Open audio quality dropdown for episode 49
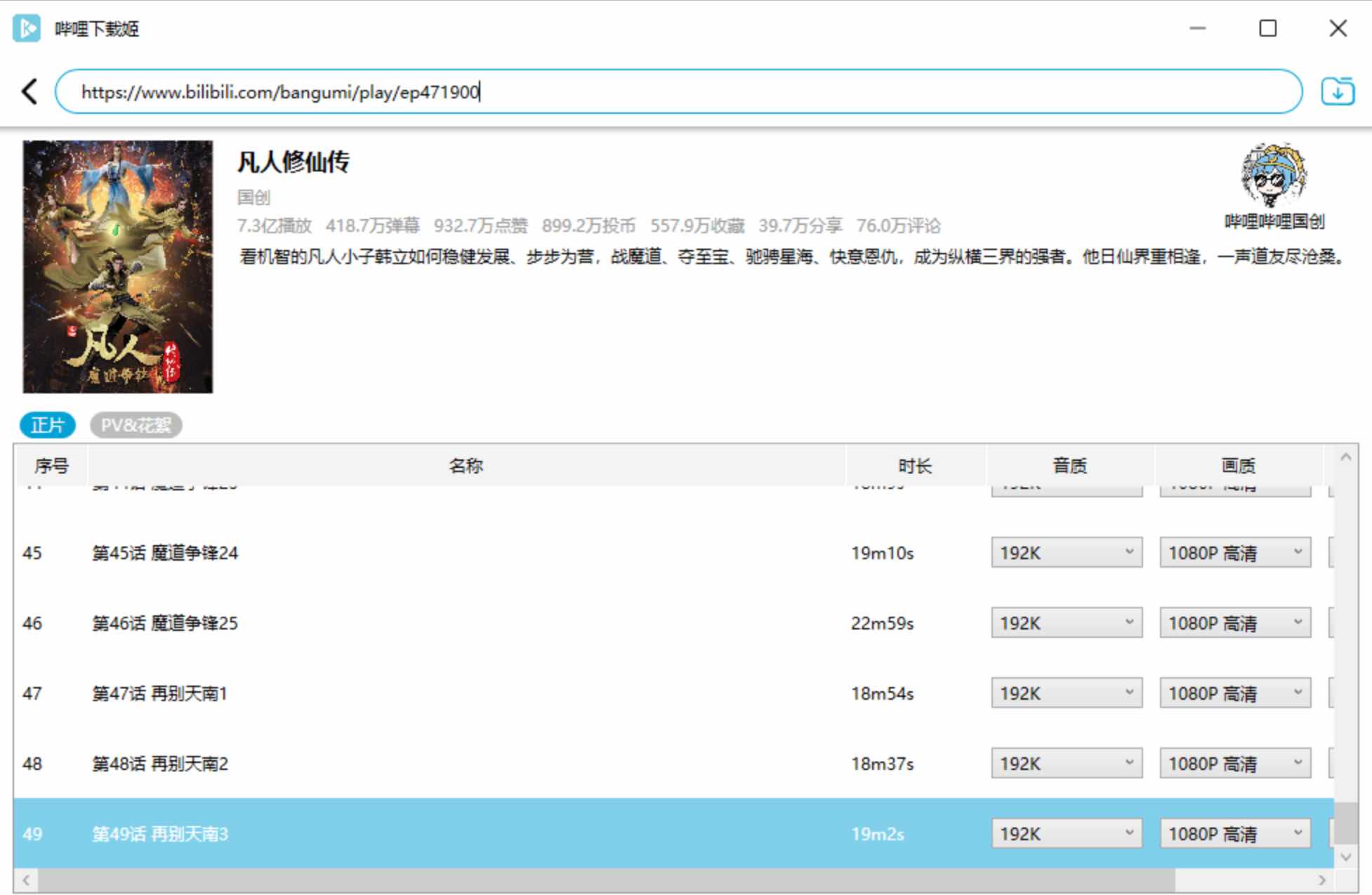1372x895 pixels. click(x=1067, y=833)
